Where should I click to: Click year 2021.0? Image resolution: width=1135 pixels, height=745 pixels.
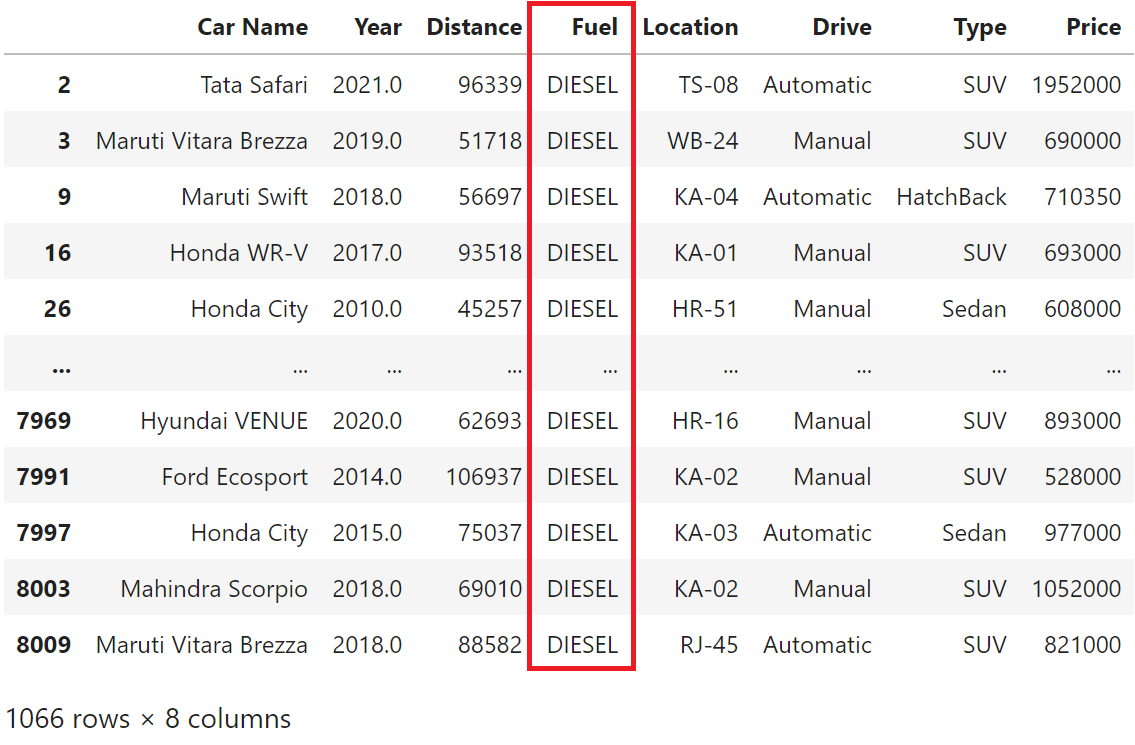[367, 85]
